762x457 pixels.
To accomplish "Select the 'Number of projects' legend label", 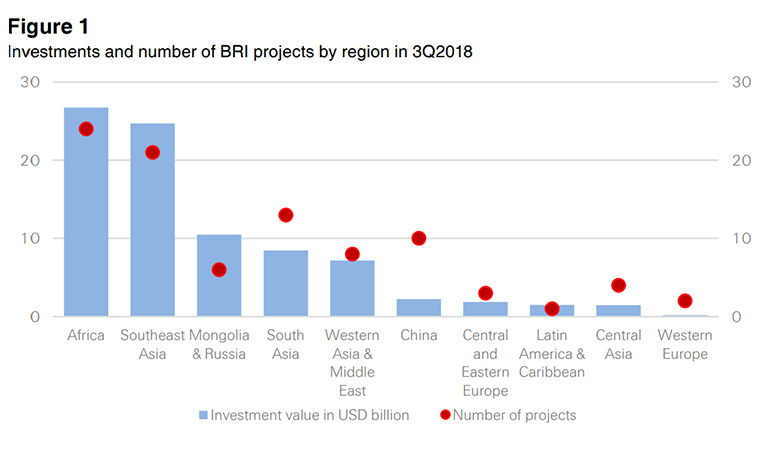I will pyautogui.click(x=514, y=414).
